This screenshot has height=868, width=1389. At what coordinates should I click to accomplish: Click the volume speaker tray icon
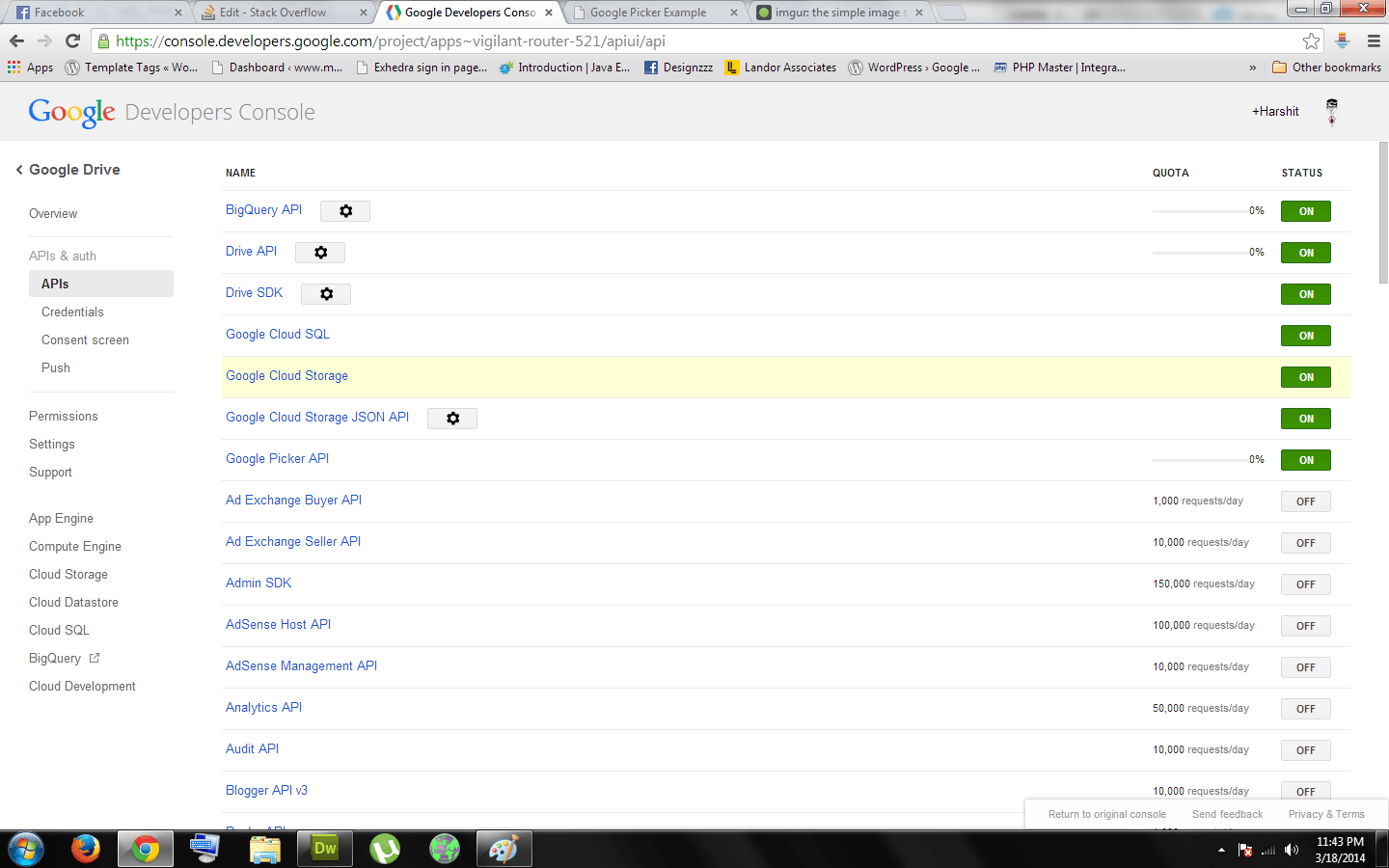(x=1292, y=850)
